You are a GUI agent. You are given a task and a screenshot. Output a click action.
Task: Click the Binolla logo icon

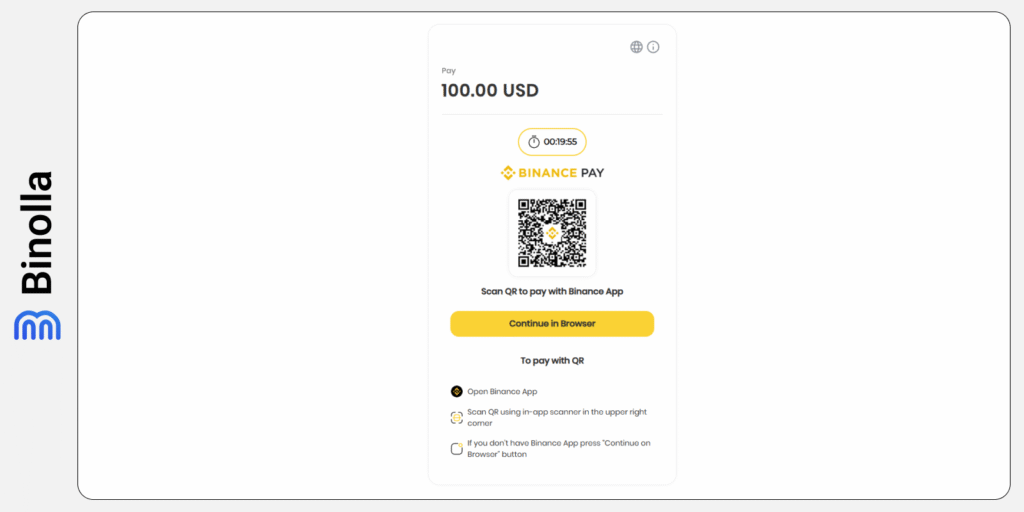tap(37, 325)
